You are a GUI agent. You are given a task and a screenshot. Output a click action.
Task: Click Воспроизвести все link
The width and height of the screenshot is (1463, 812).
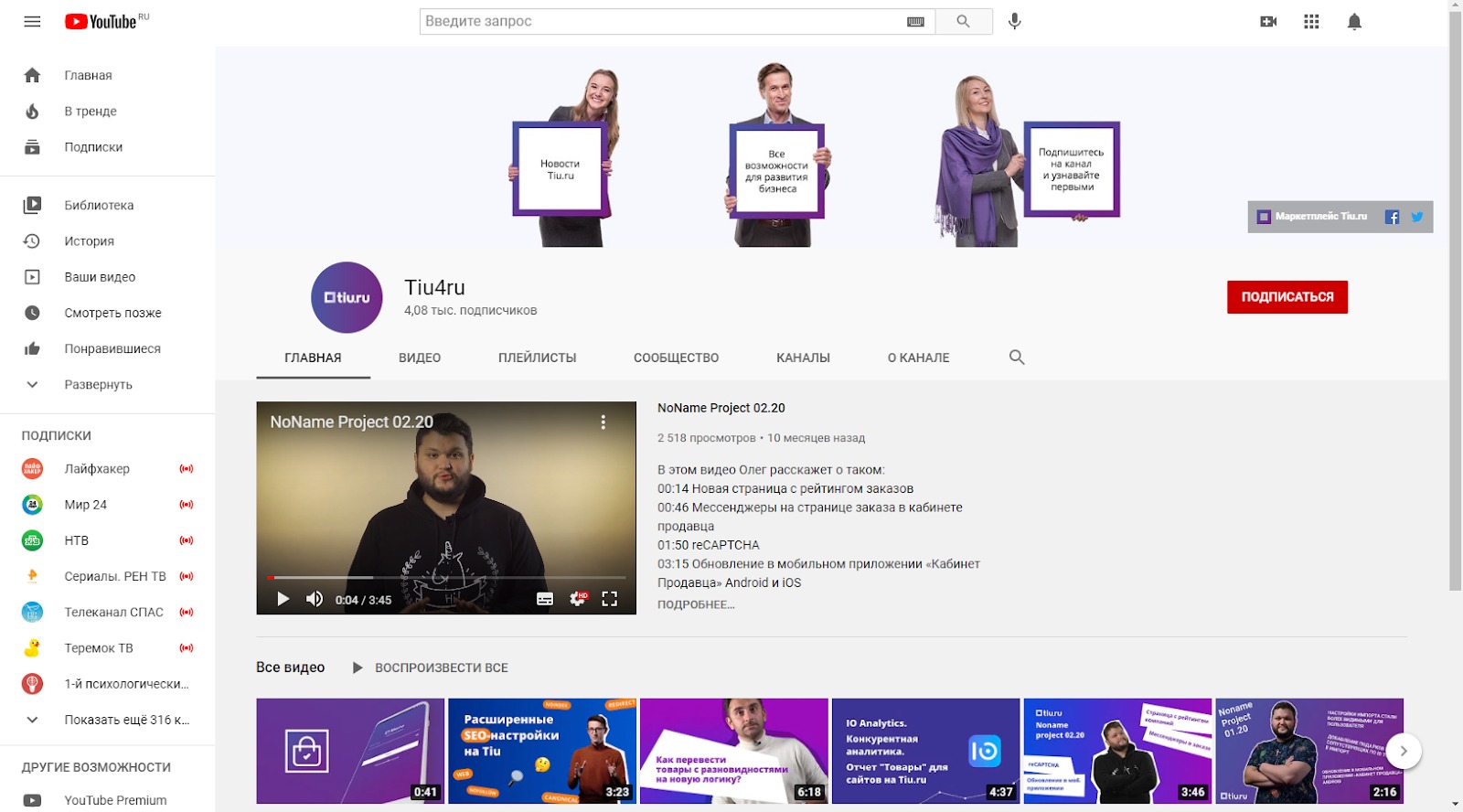(x=441, y=668)
